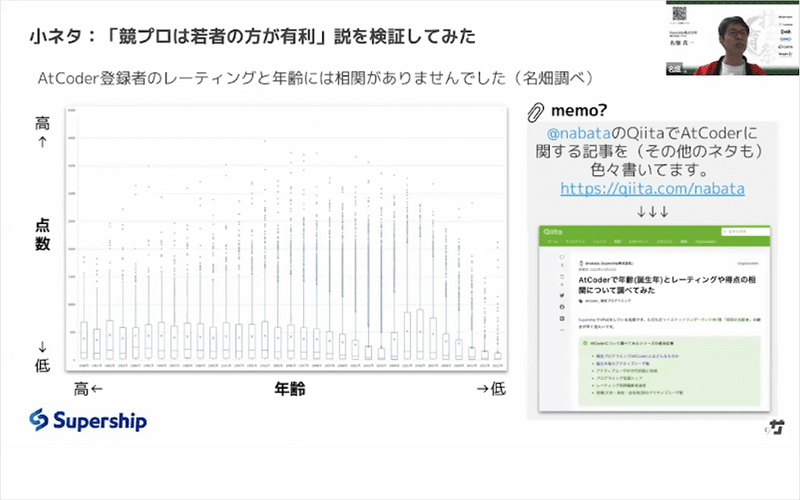Click the box plot chart image
Image resolution: width=800 pixels, height=500 pixels.
(287, 238)
